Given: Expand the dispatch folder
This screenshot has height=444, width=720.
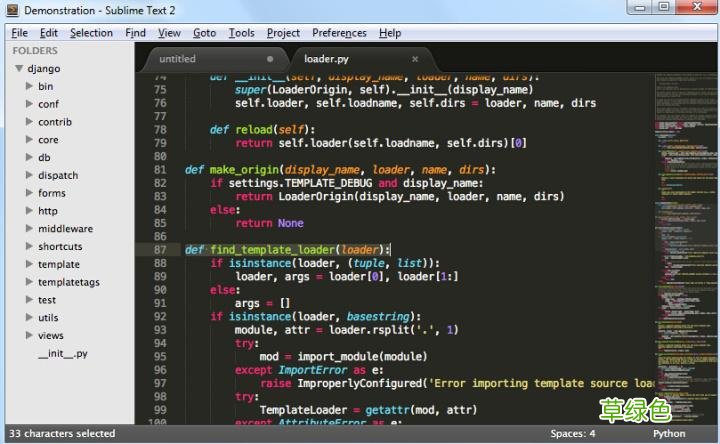Looking at the screenshot, I should pyautogui.click(x=29, y=175).
